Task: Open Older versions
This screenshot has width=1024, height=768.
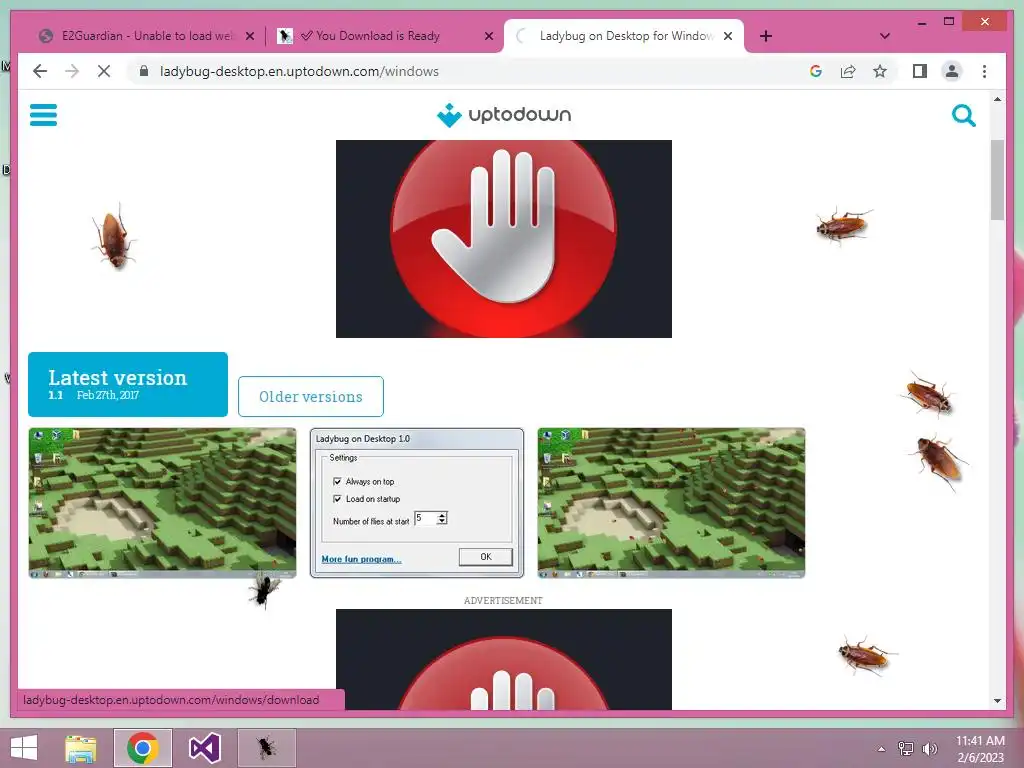Action: 311,396
